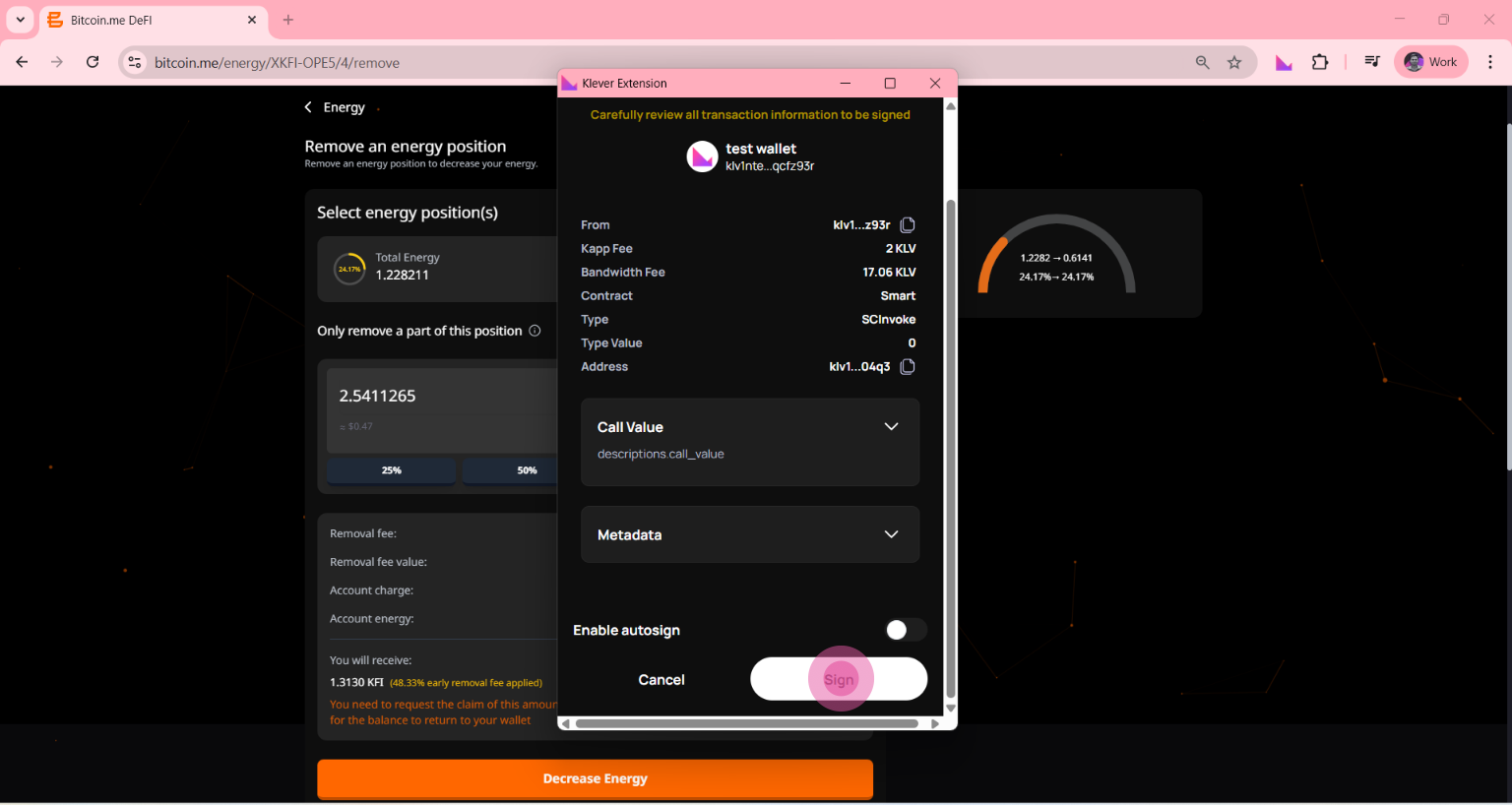Viewport: 1512px width, 805px height.
Task: Click the Decrease Energy button
Action: point(595,778)
